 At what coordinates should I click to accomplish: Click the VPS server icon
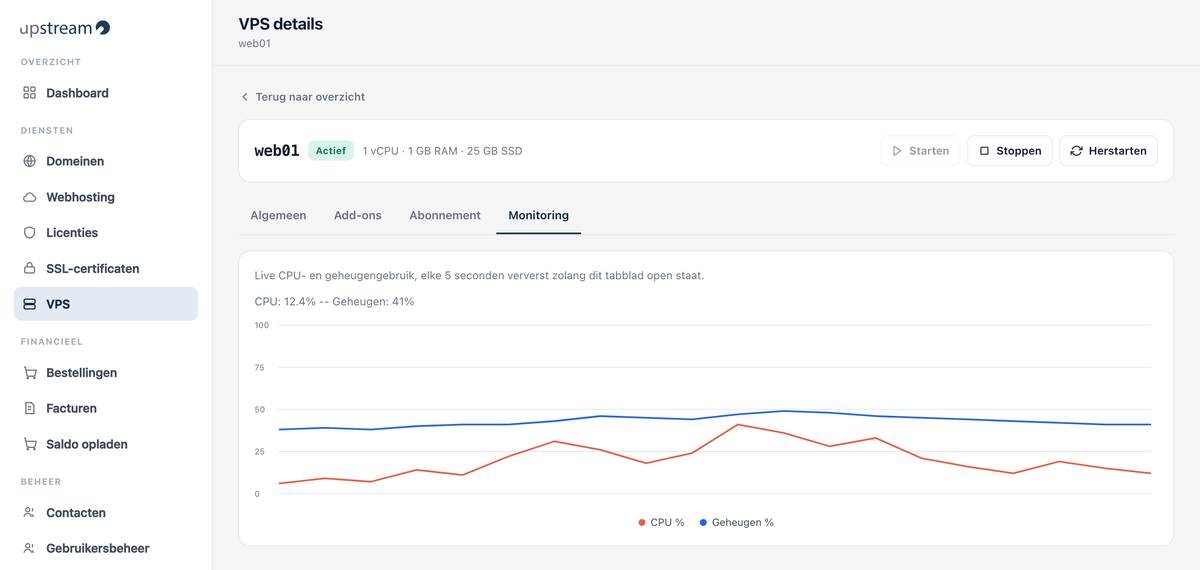pyautogui.click(x=29, y=304)
